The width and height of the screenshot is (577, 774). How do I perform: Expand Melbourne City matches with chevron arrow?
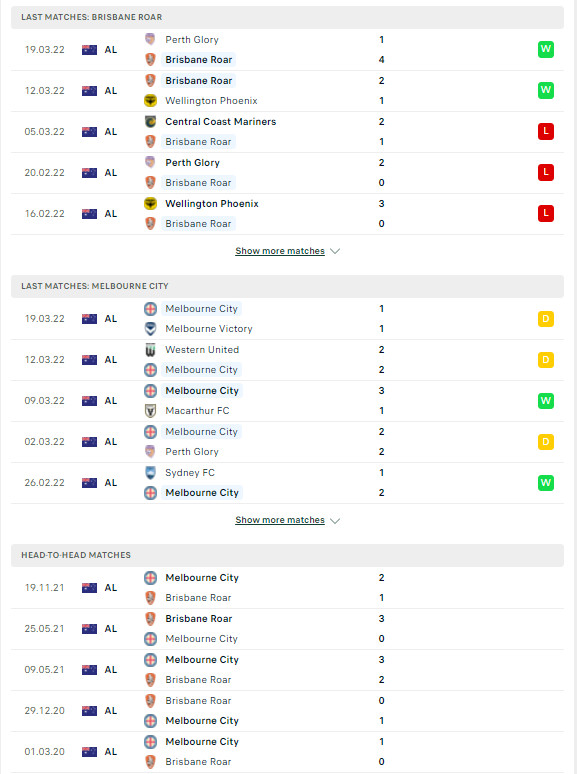(x=335, y=520)
